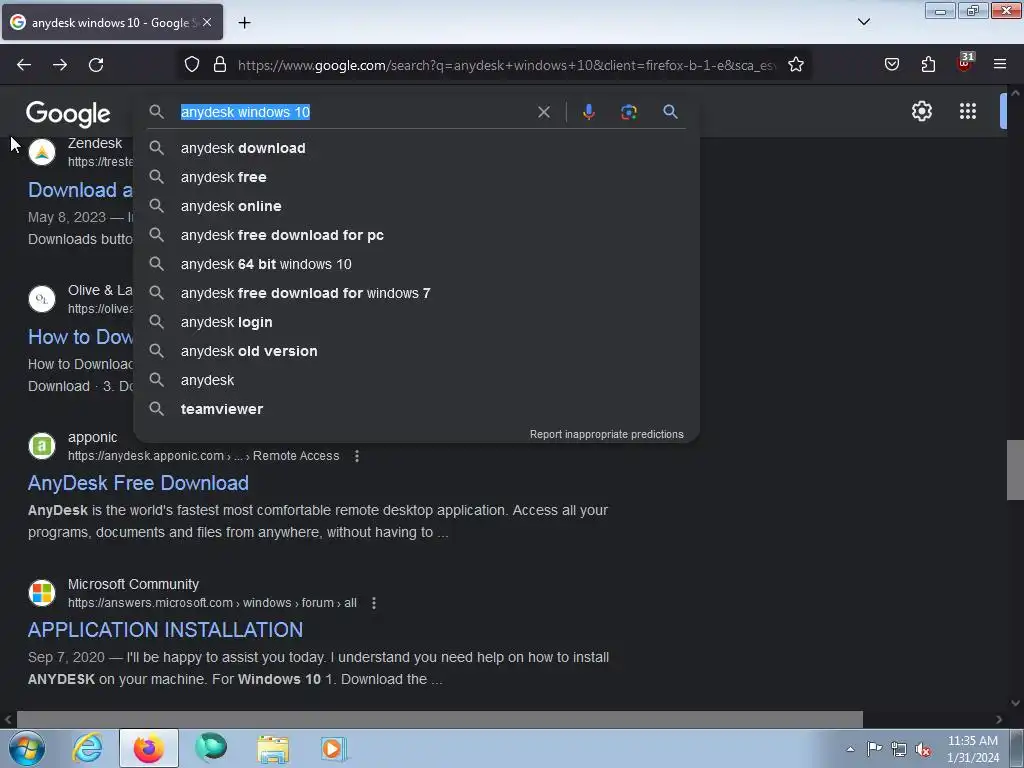Search by image with Google Lens
1024x768 pixels.
tap(629, 112)
